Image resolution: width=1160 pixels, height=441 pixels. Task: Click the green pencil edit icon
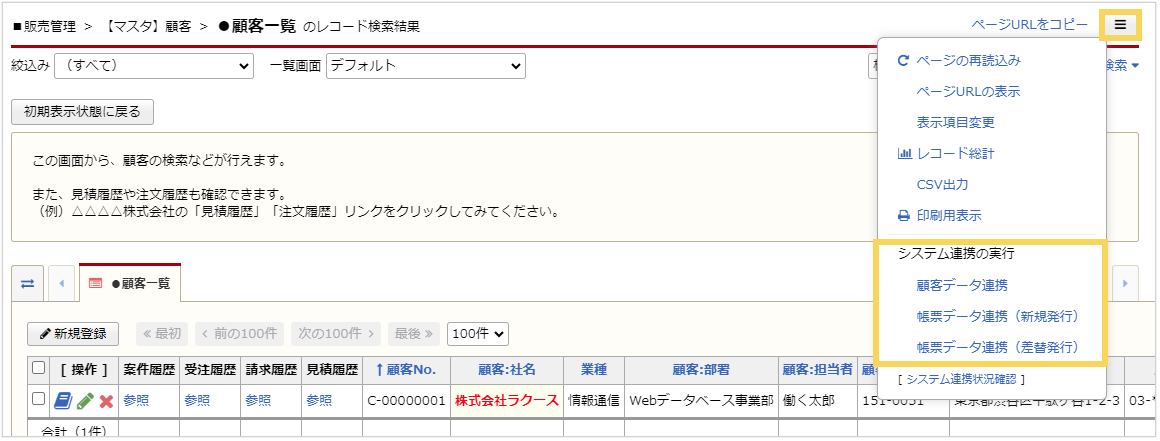click(x=85, y=400)
